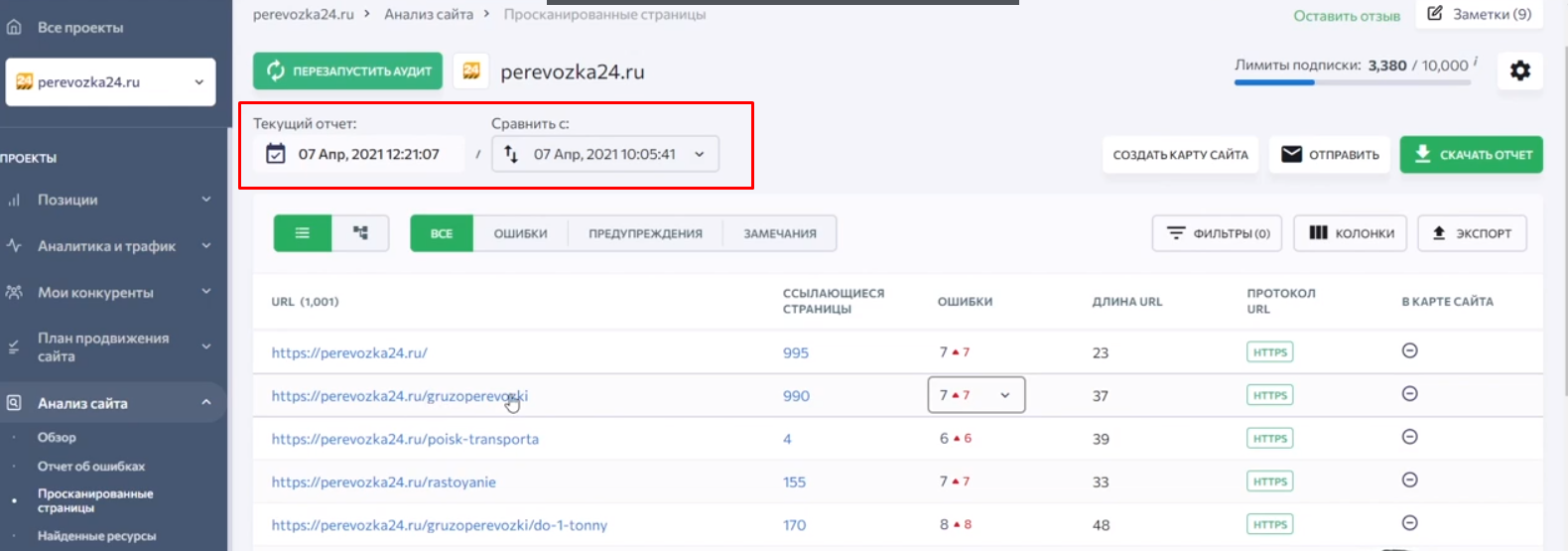Click the home icon beside Все проекты

click(x=14, y=27)
